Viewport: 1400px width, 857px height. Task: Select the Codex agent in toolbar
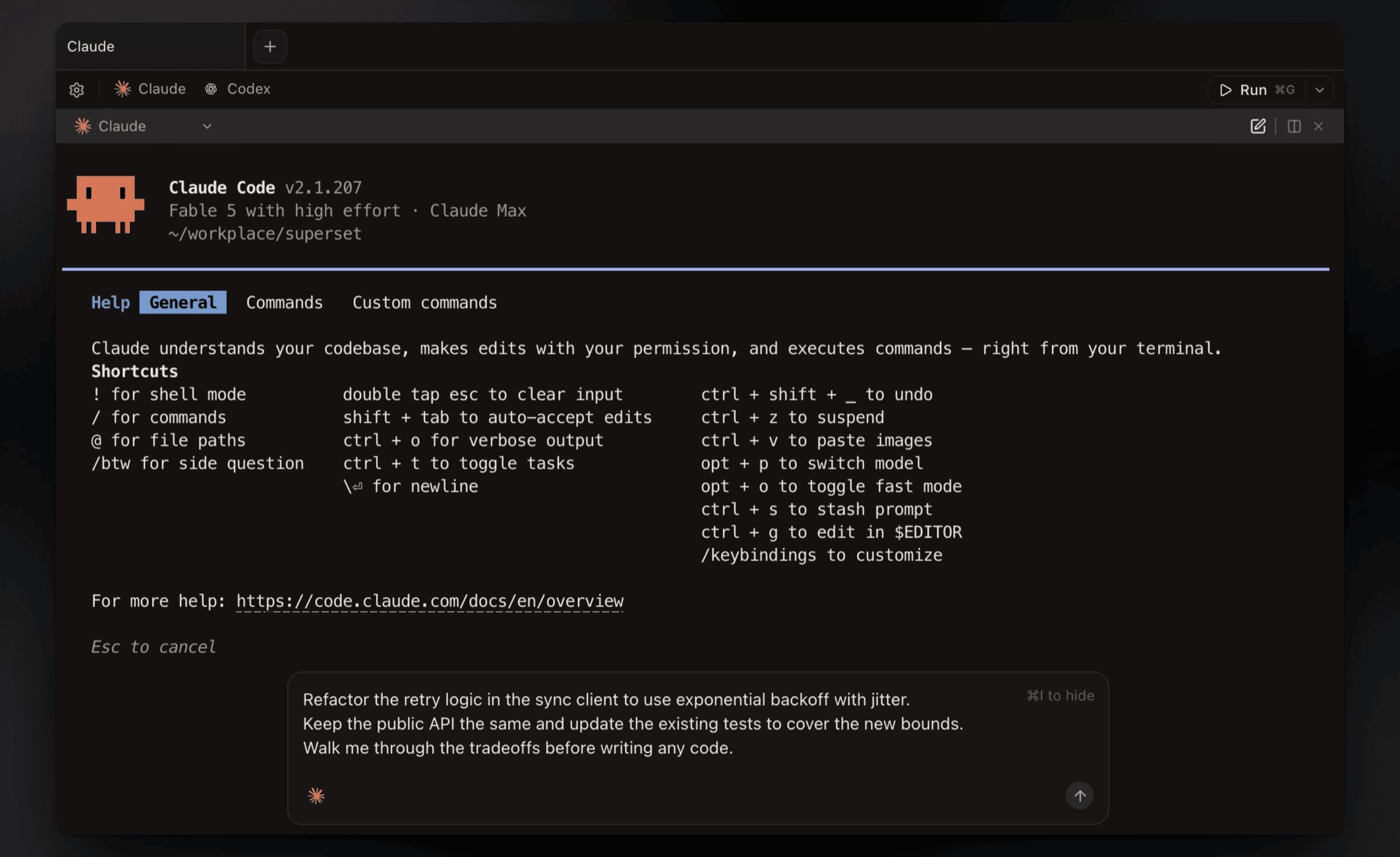(x=237, y=89)
